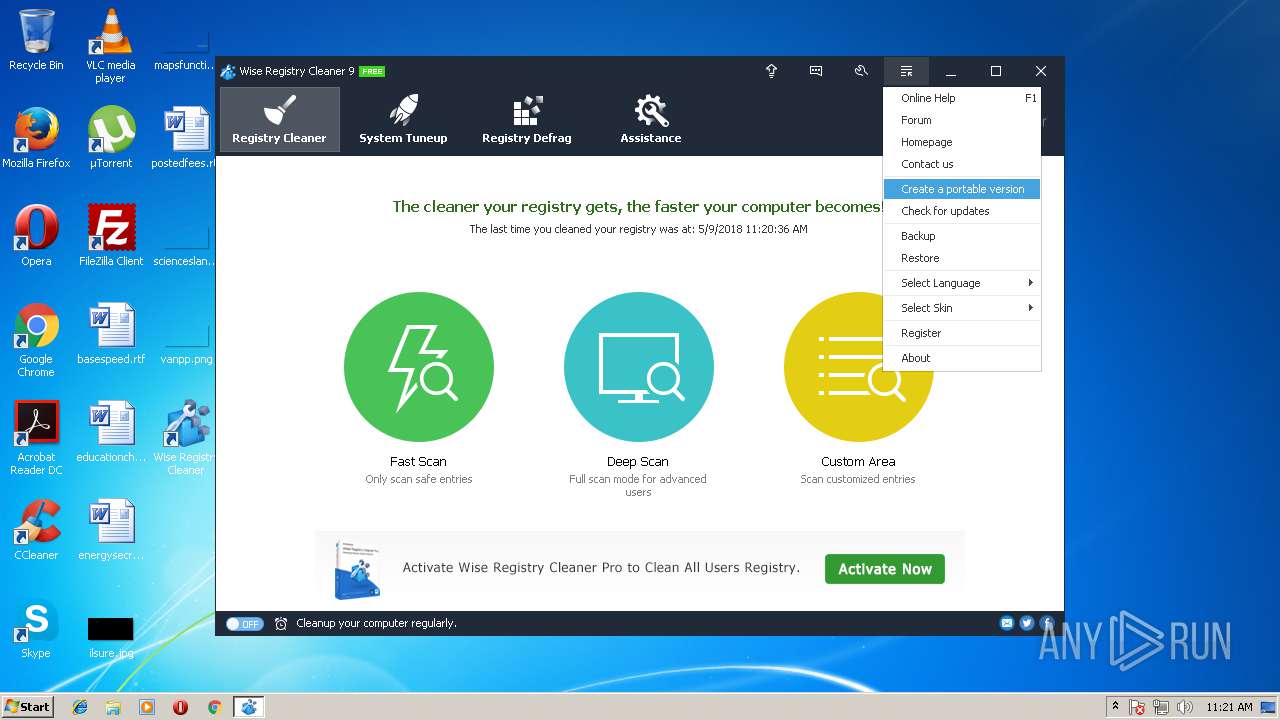
Task: Open Windows Explorer folder in taskbar
Action: [x=113, y=707]
